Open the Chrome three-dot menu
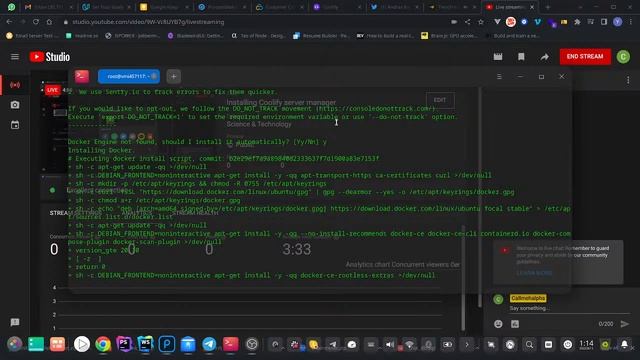This screenshot has height=360, width=640. tap(631, 22)
